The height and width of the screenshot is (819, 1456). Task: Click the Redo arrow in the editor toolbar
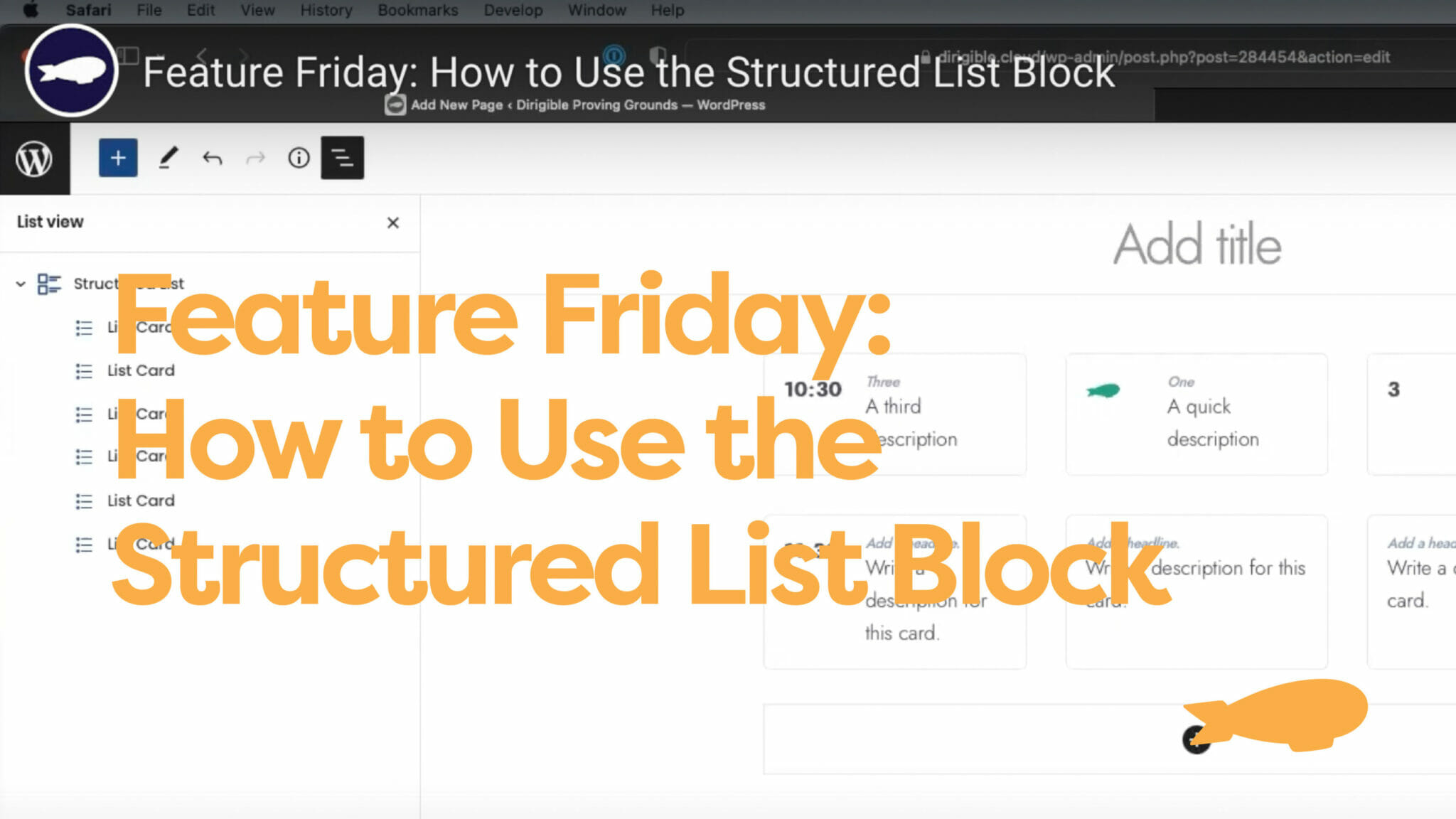pyautogui.click(x=255, y=158)
